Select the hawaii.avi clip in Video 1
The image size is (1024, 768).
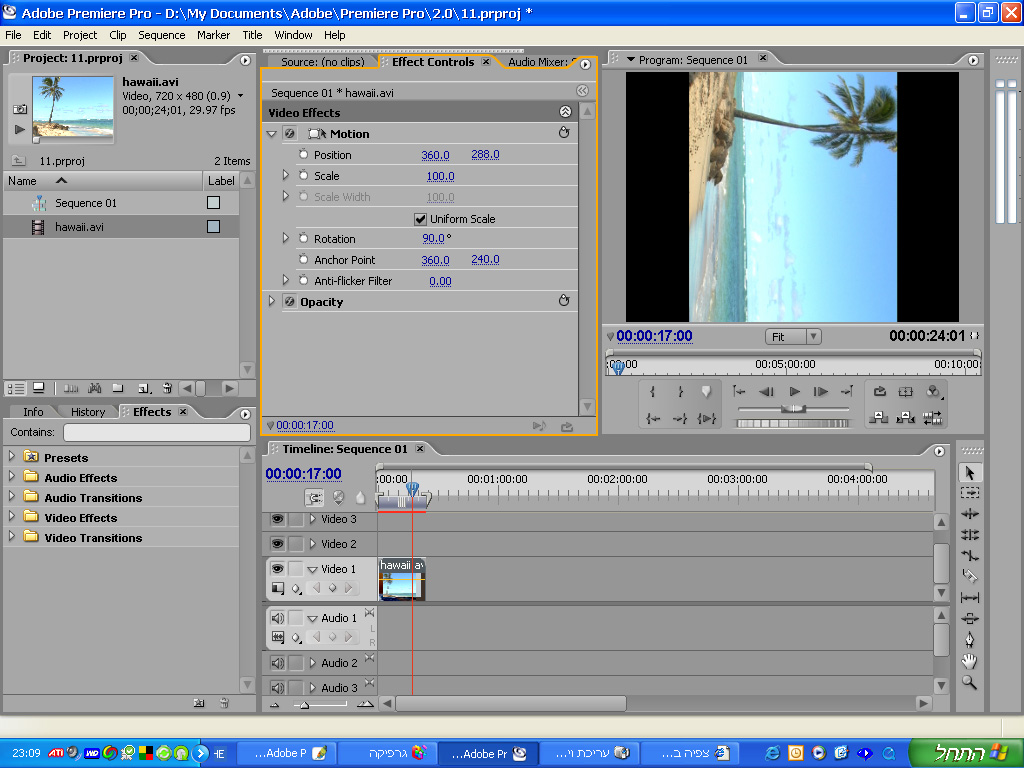(x=402, y=581)
